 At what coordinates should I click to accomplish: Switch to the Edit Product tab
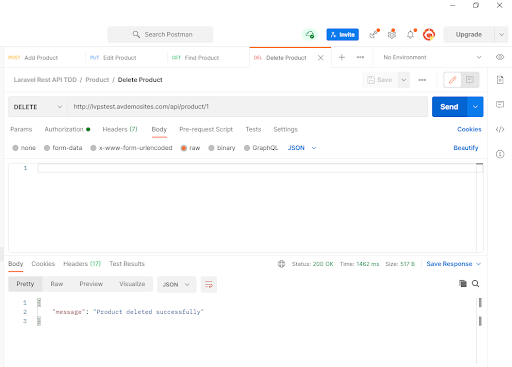click(x=113, y=58)
